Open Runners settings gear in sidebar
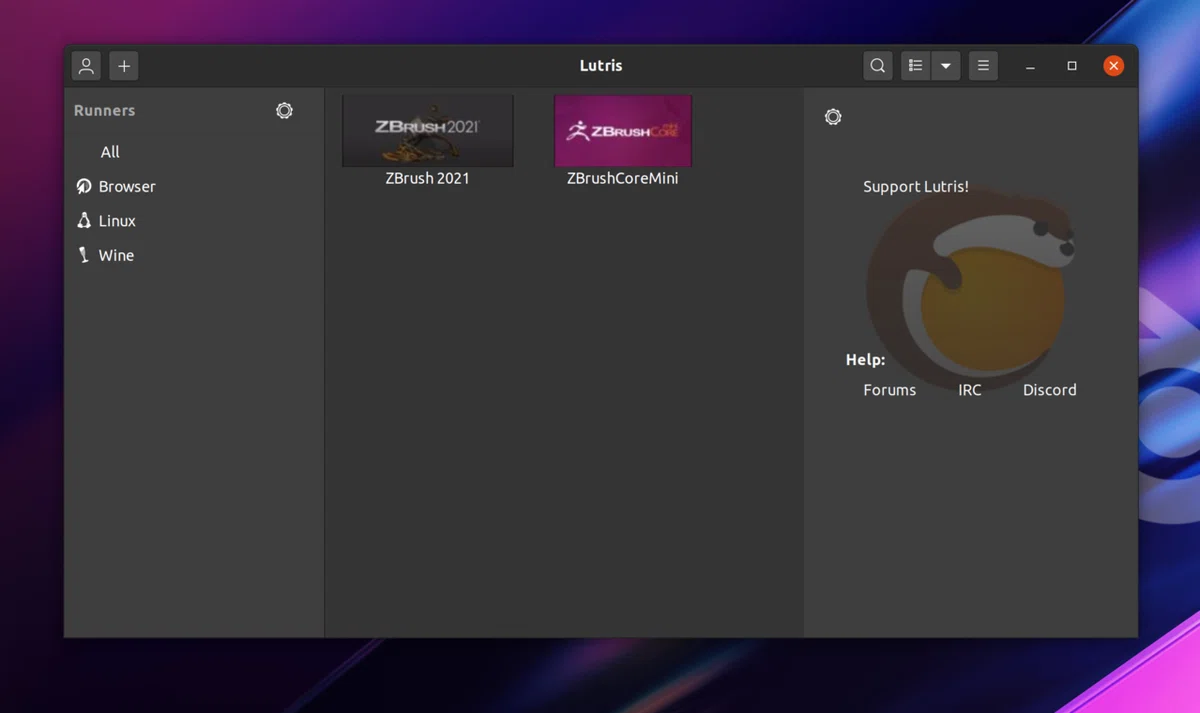Viewport: 1200px width, 713px height. 284,110
